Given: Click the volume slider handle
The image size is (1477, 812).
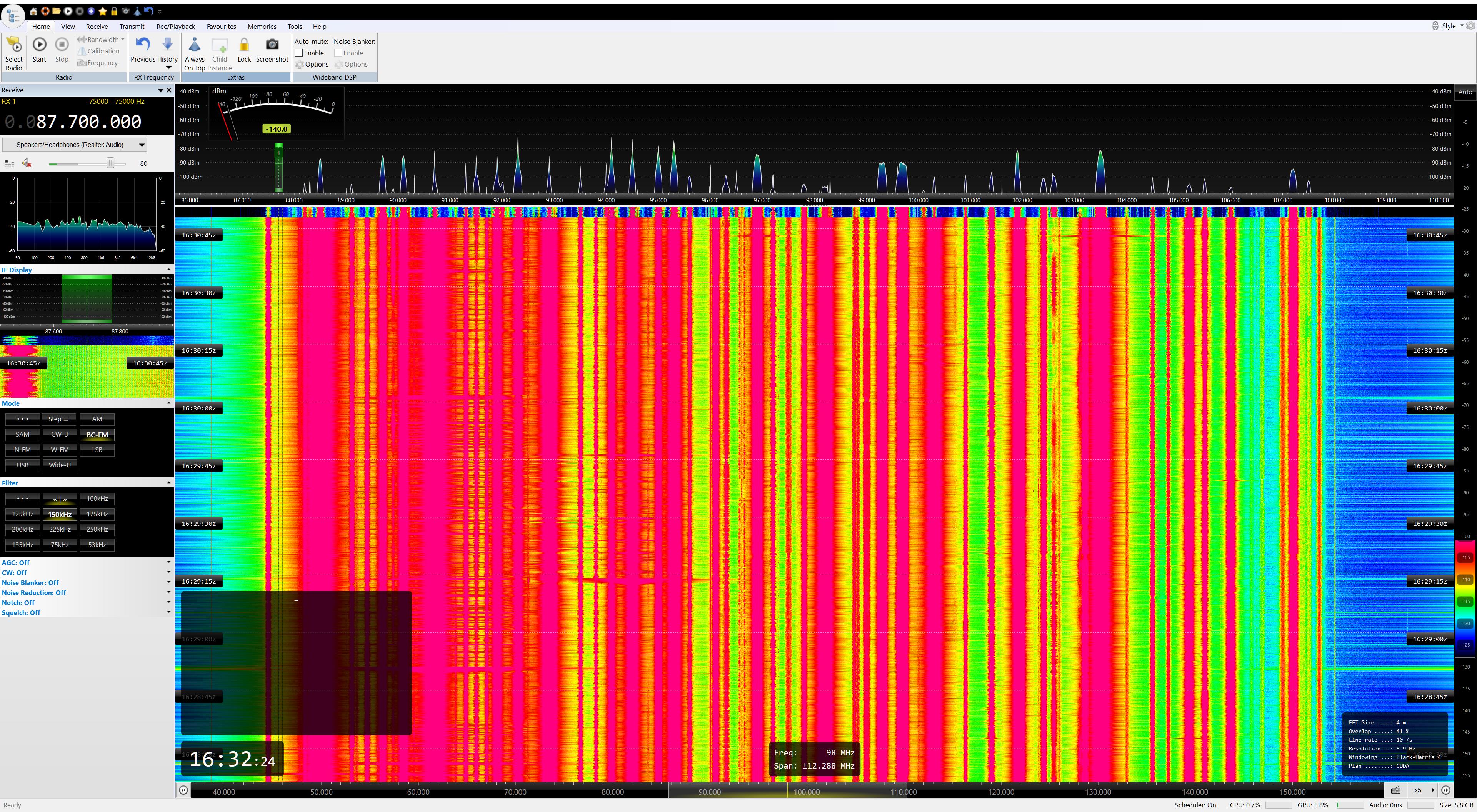Looking at the screenshot, I should pos(110,163).
